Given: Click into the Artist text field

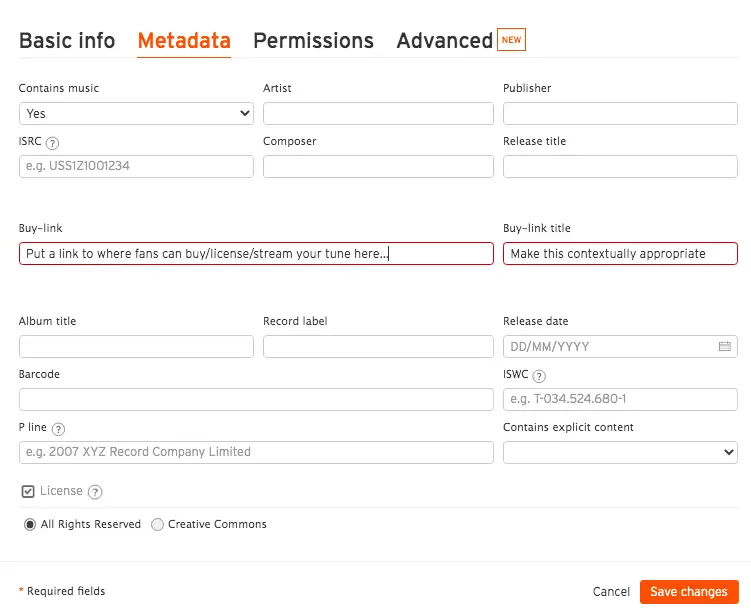Looking at the screenshot, I should [378, 114].
